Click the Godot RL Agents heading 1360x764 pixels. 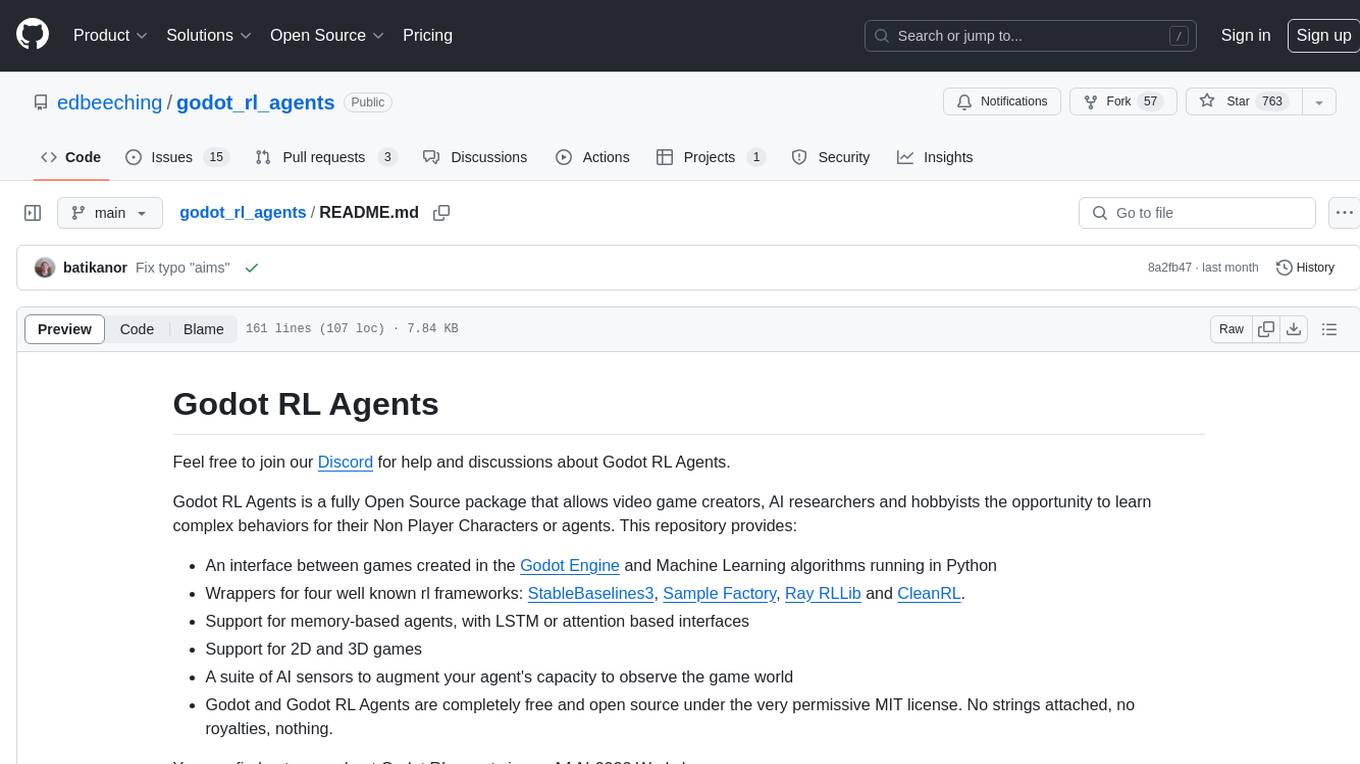click(306, 404)
